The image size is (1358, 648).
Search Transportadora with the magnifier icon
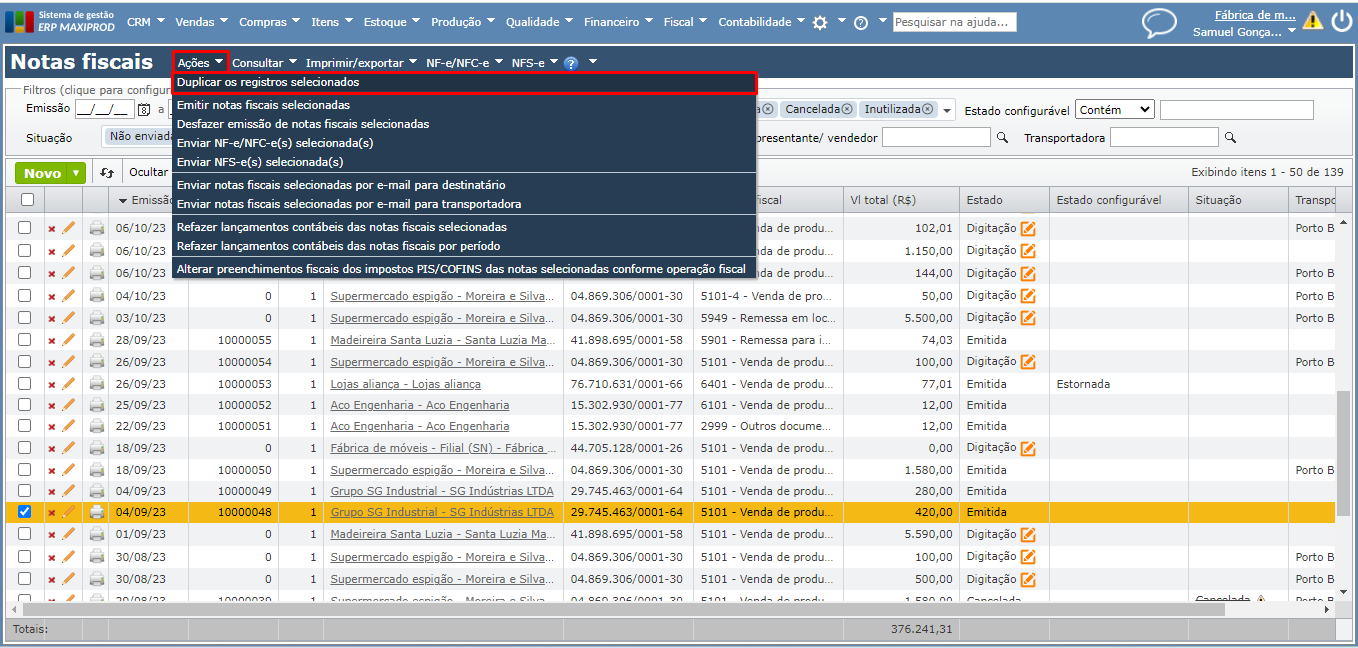1230,138
